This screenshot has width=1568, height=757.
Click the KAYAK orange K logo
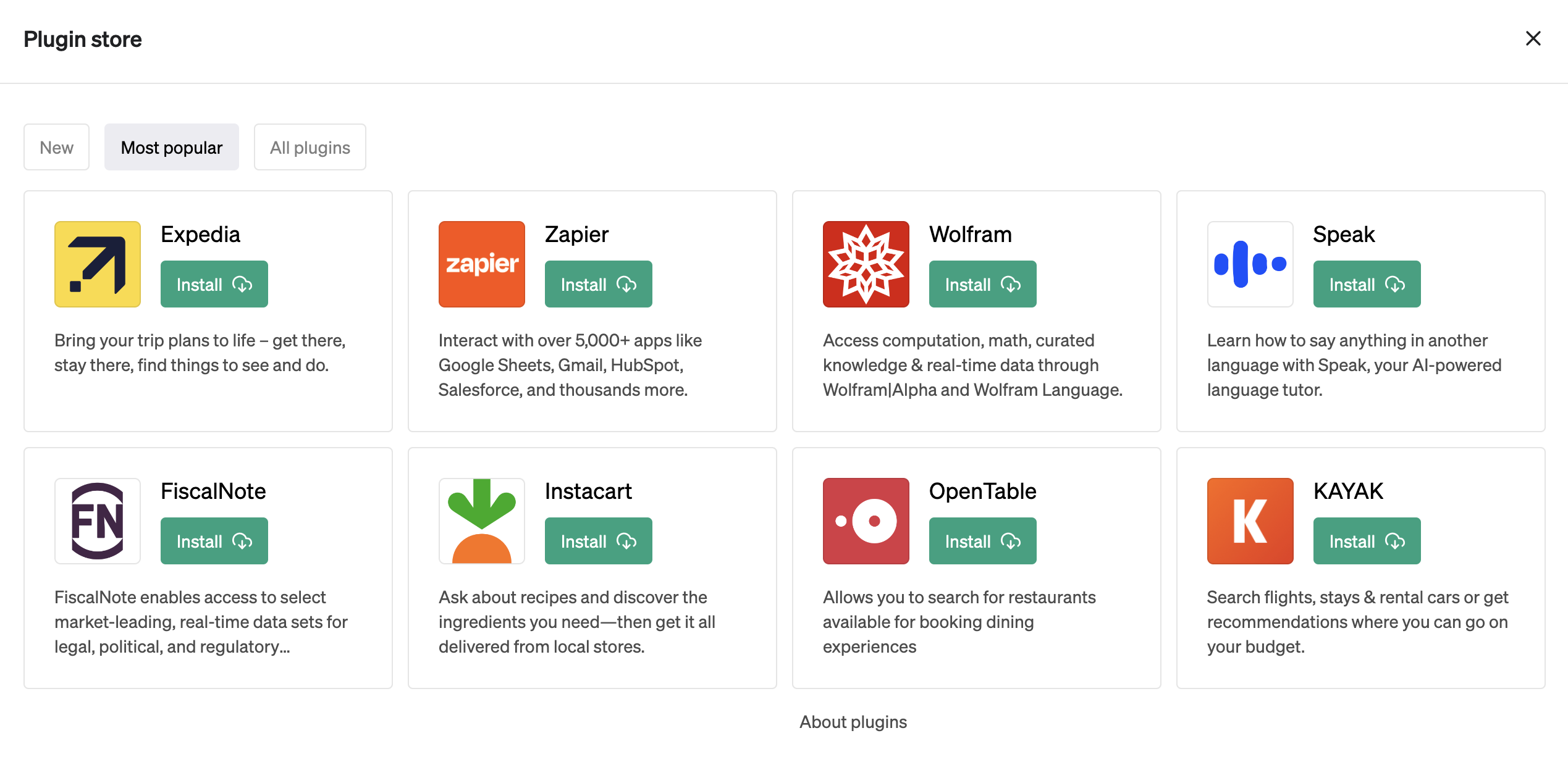[1250, 521]
